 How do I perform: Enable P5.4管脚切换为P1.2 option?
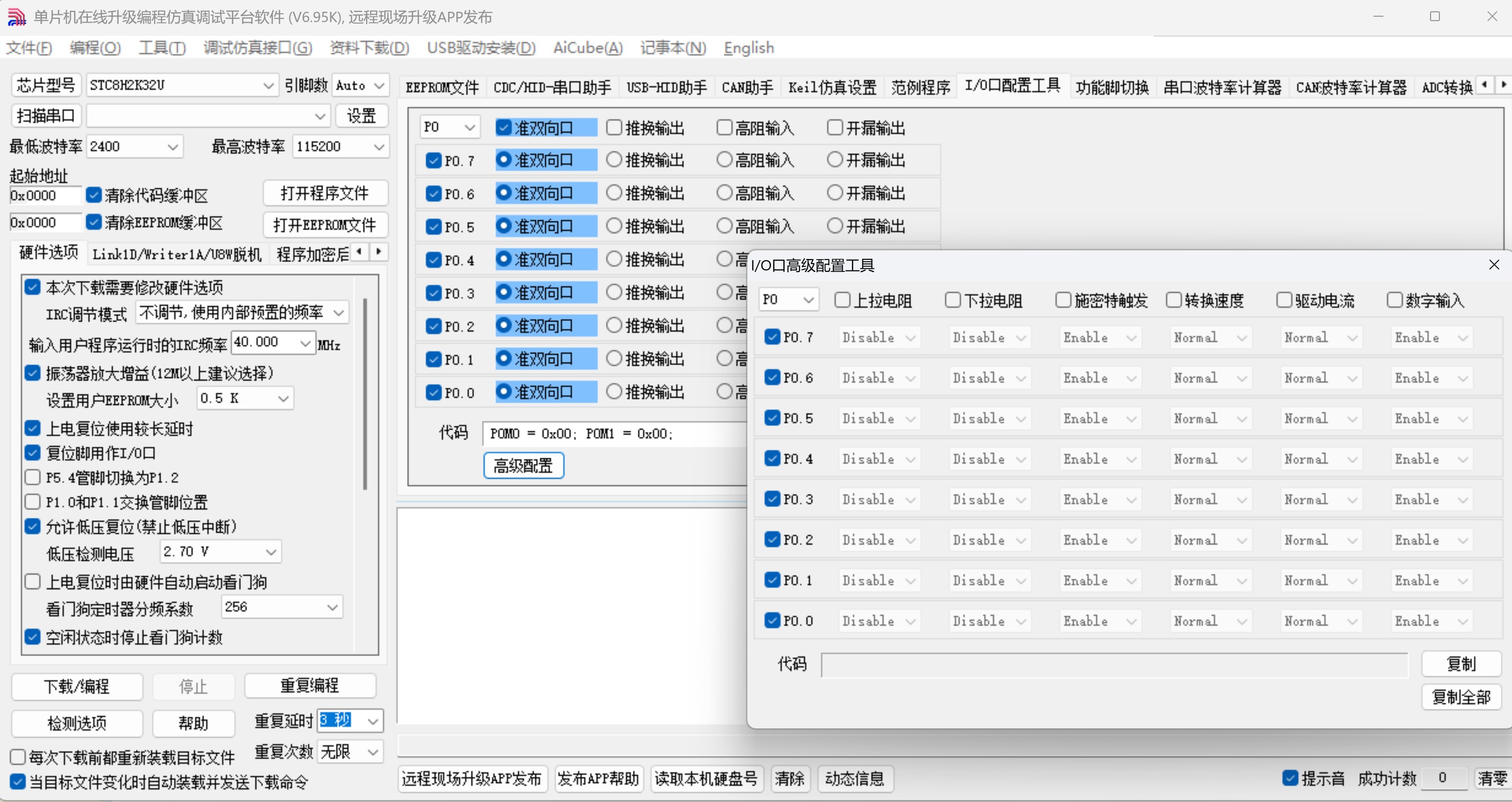[32, 478]
